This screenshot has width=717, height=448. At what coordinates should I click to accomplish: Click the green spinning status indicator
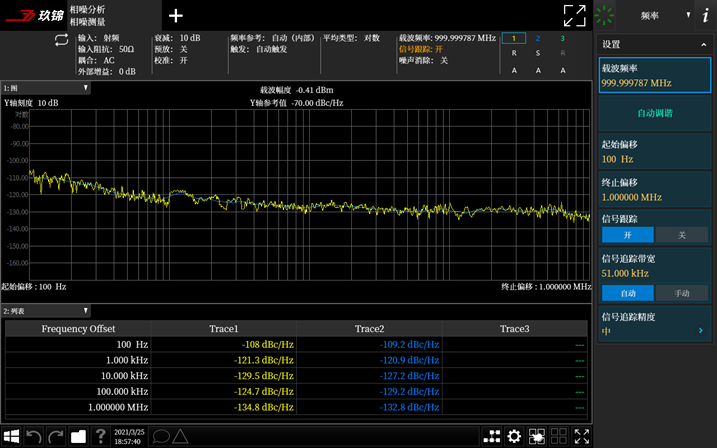click(604, 15)
